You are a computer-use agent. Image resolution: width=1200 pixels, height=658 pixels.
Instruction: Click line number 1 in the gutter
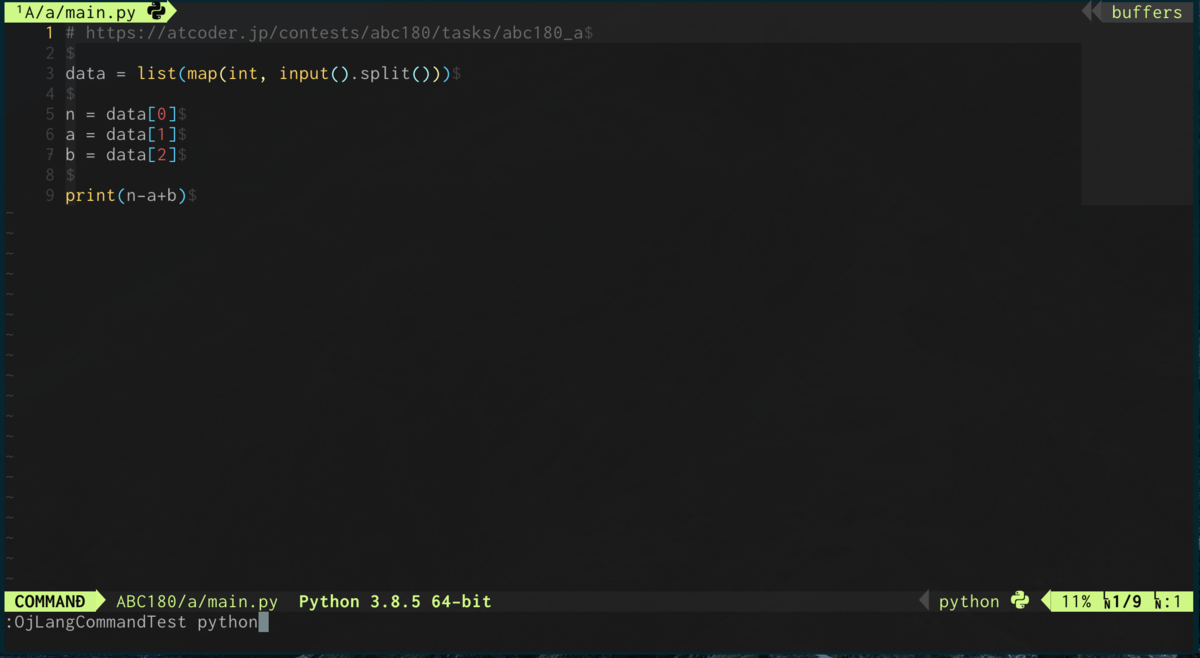click(x=49, y=33)
